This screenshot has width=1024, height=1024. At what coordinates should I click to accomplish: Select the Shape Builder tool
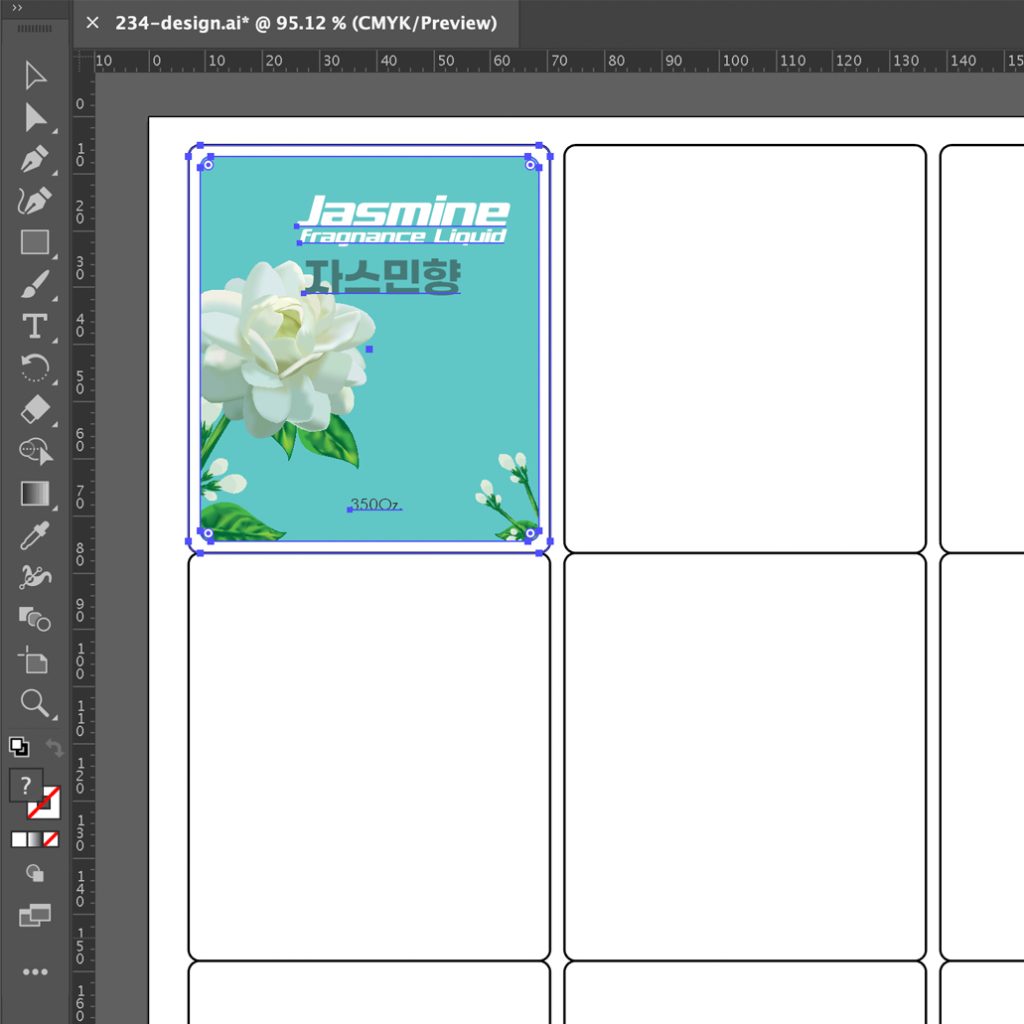35,451
